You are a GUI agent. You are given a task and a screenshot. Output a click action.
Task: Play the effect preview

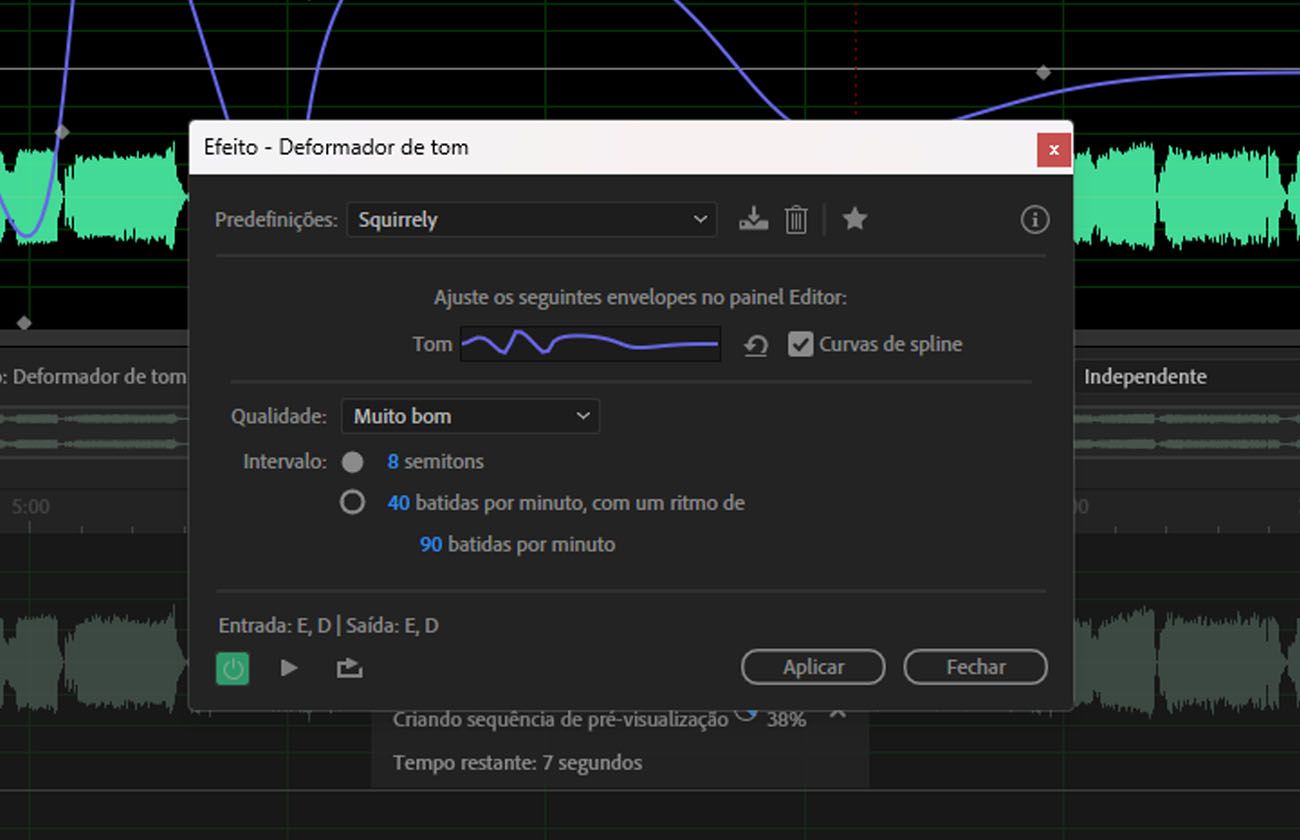click(x=289, y=667)
